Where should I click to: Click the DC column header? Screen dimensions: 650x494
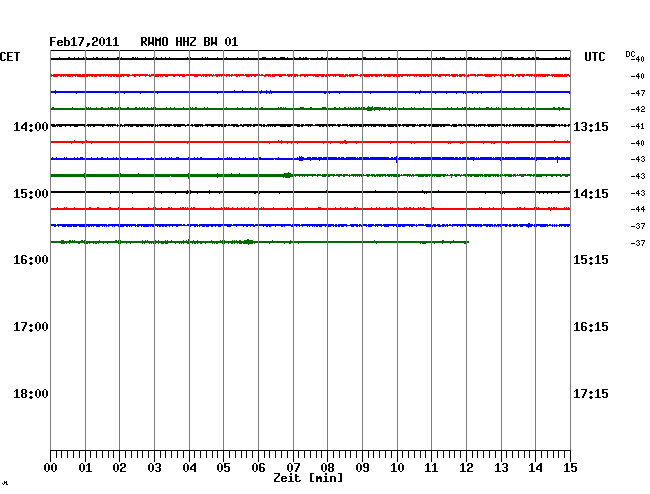(x=630, y=54)
